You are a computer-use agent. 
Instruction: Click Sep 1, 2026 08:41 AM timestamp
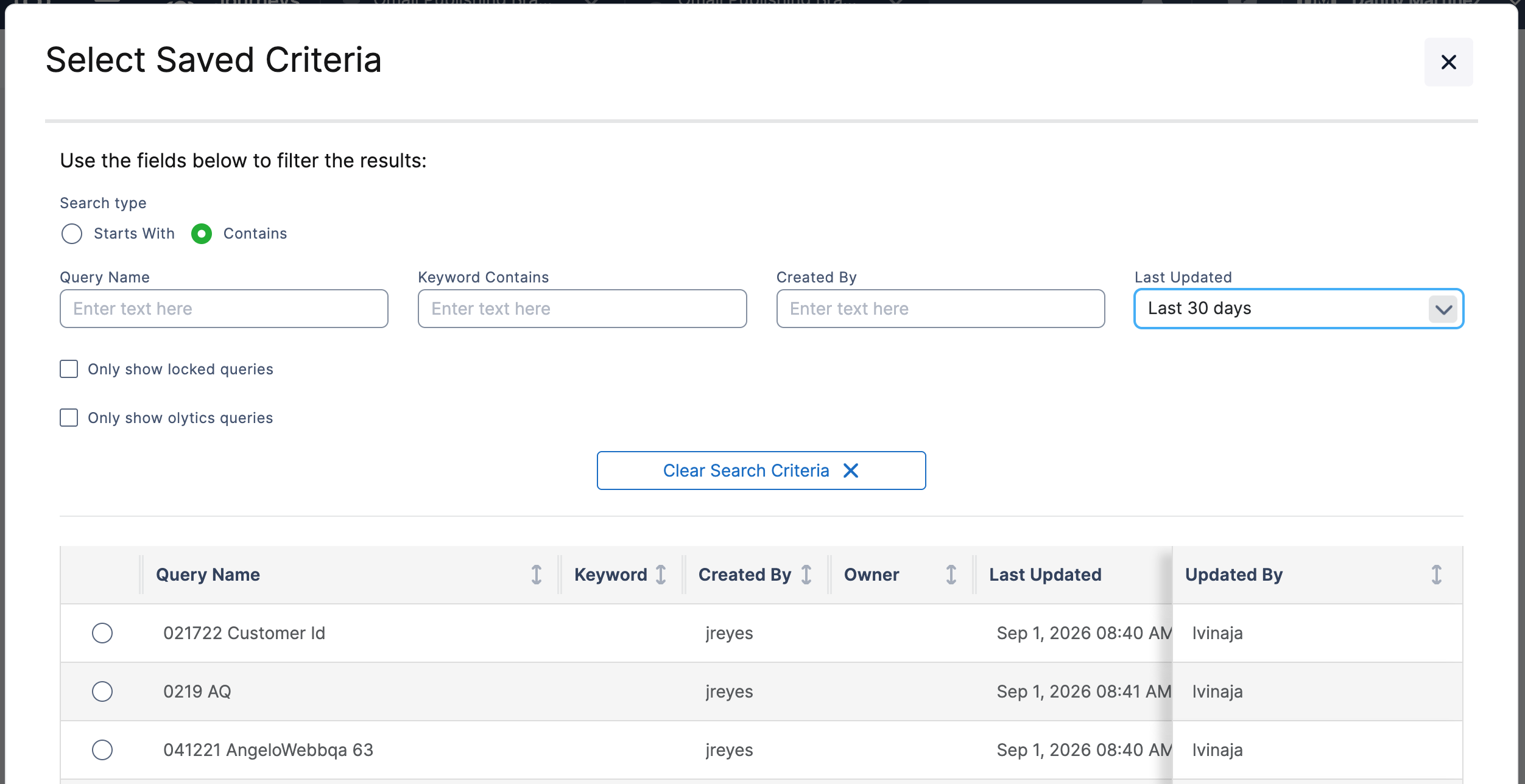(x=1084, y=691)
